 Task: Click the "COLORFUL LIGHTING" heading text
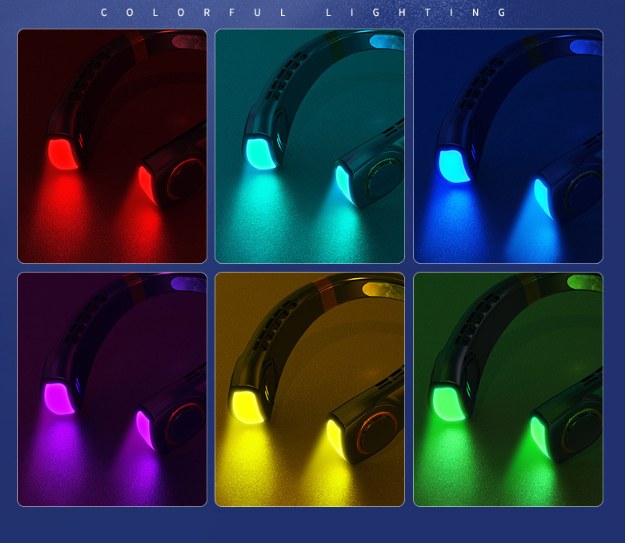point(304,13)
